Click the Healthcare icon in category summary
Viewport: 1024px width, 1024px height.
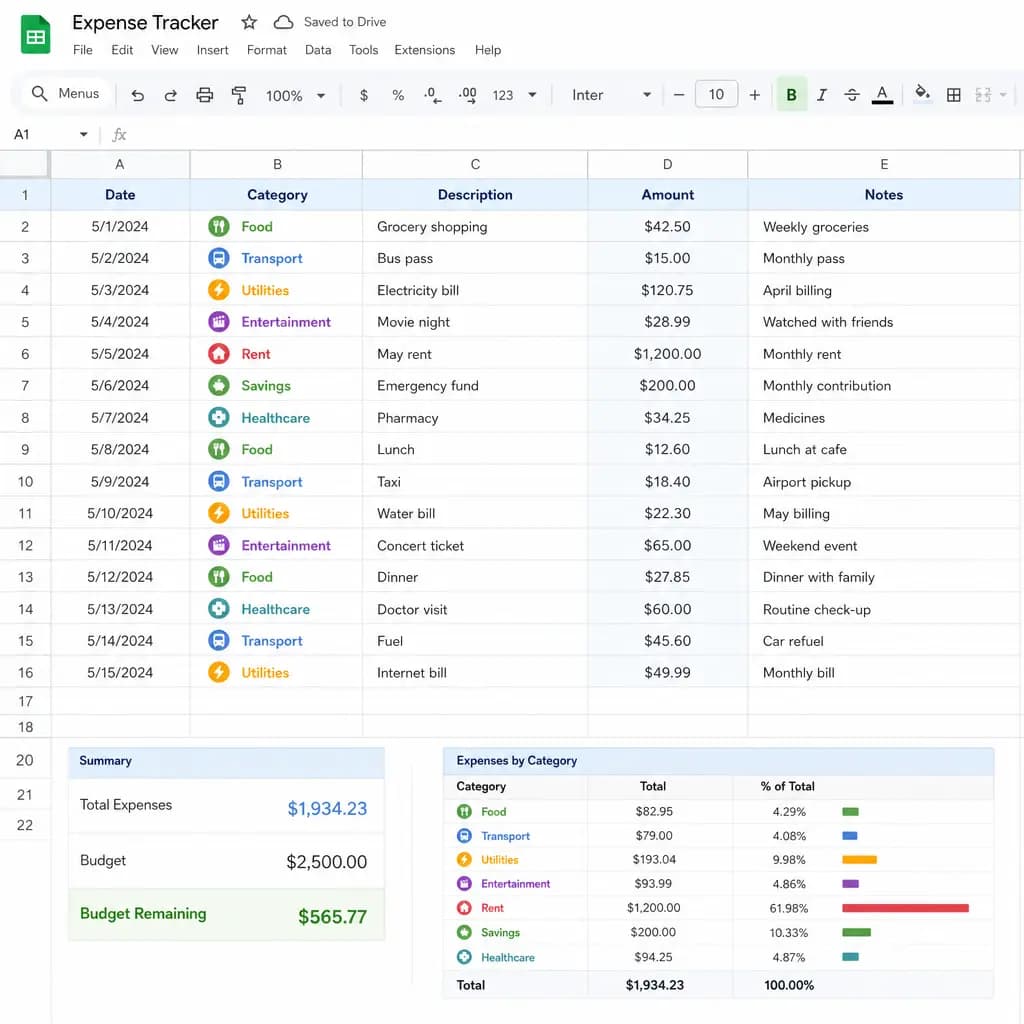(464, 957)
